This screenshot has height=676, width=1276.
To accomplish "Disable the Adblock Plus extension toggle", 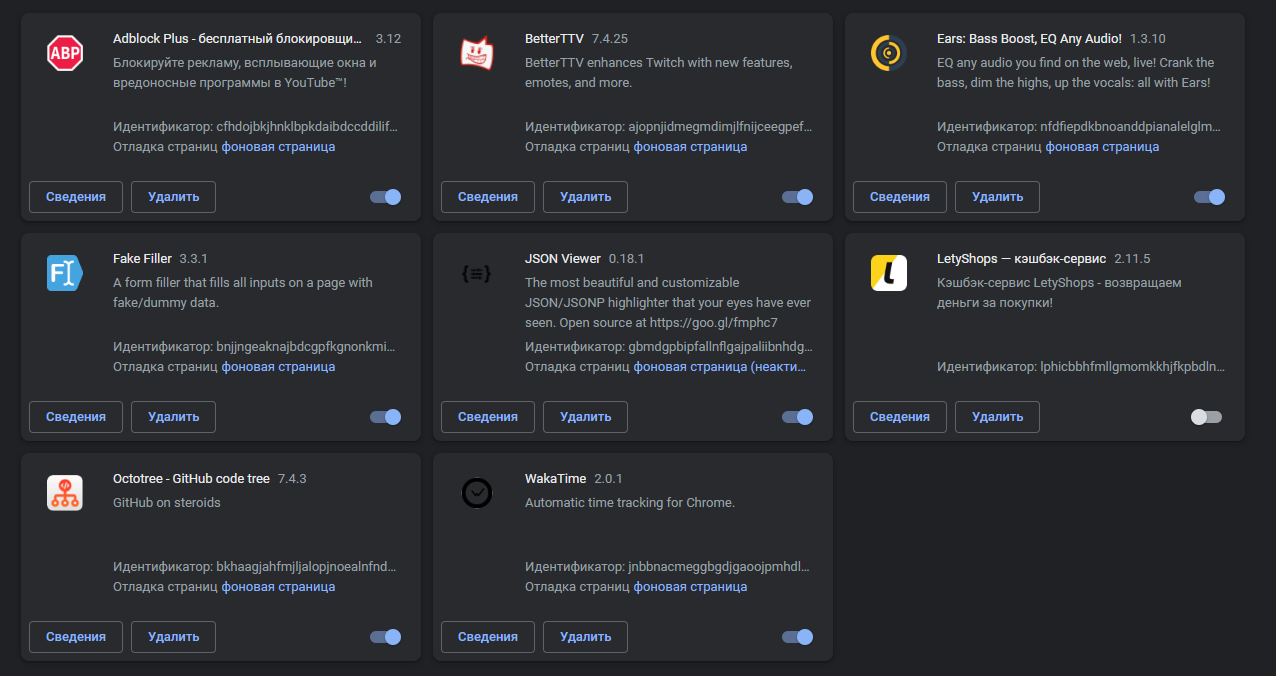I will [x=385, y=197].
